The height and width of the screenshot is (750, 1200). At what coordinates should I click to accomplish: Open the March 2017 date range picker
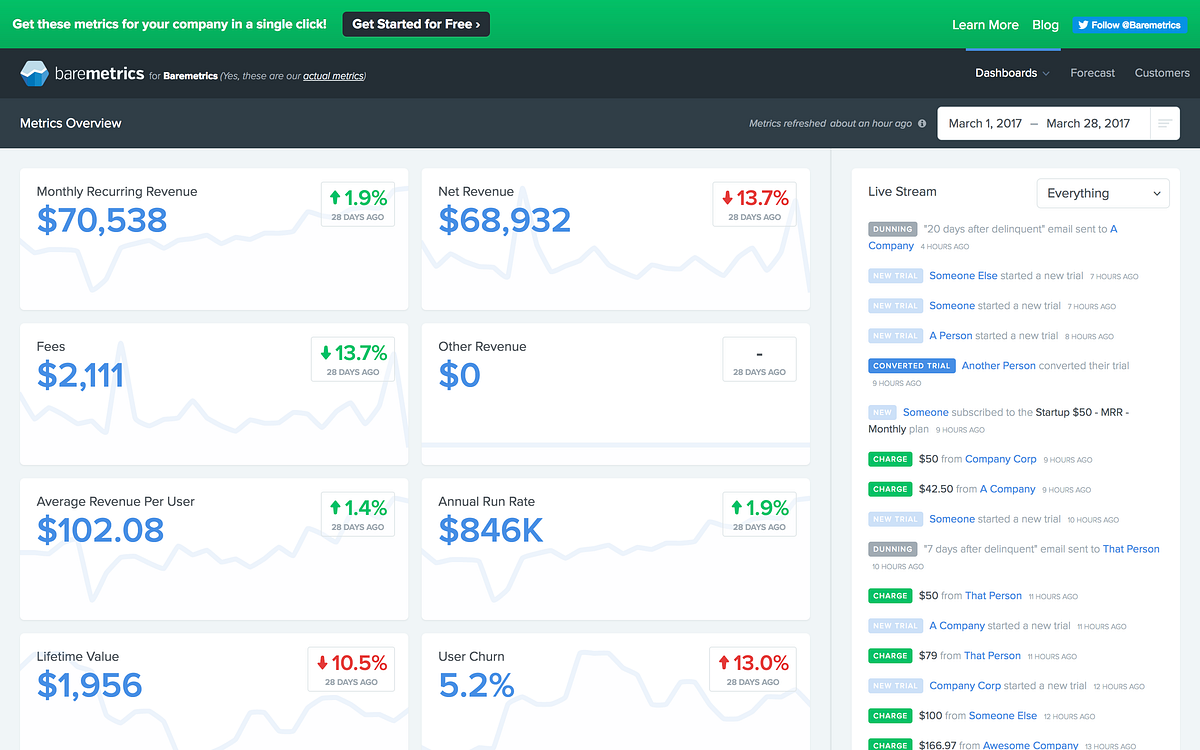[x=1039, y=124]
